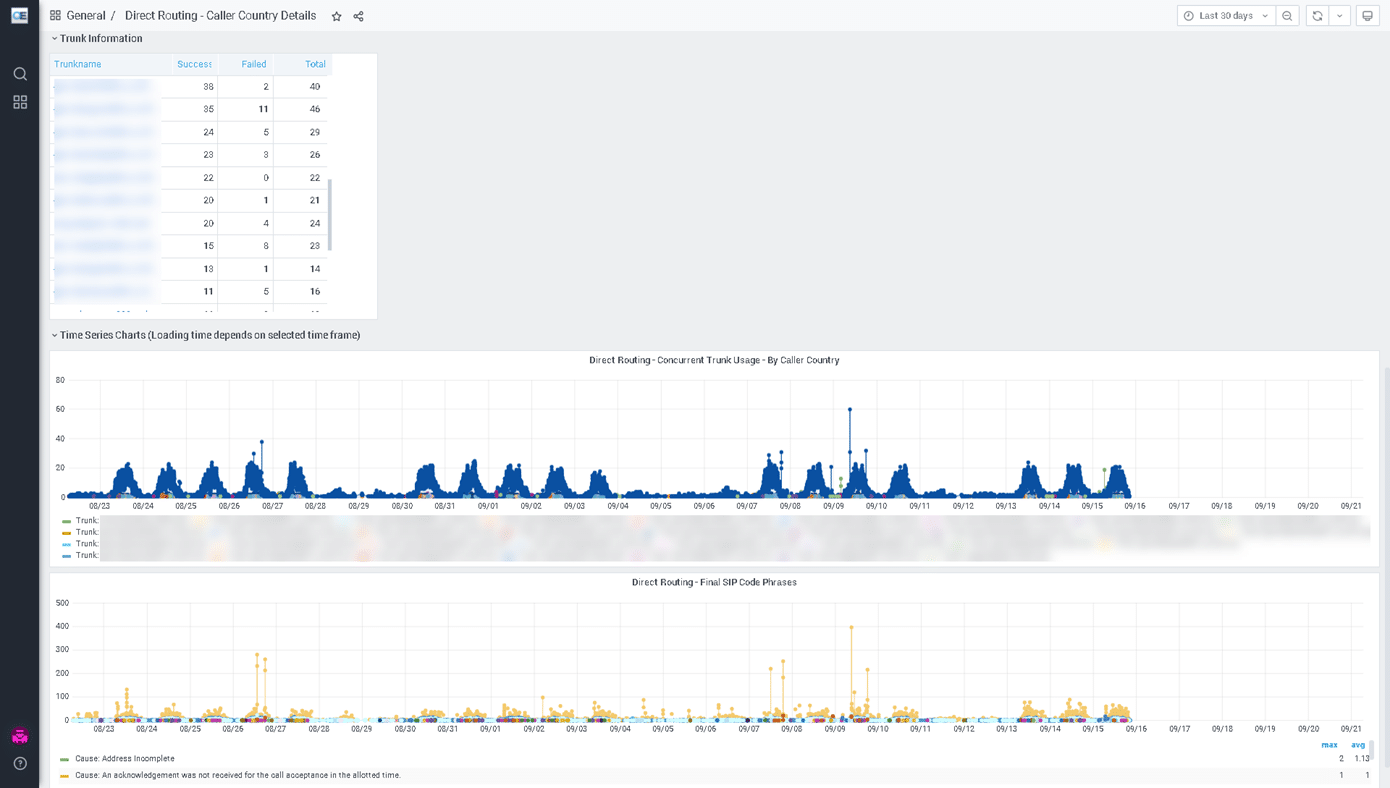Open the 'Last 30 days' time picker
The height and width of the screenshot is (788, 1390).
(x=1225, y=16)
